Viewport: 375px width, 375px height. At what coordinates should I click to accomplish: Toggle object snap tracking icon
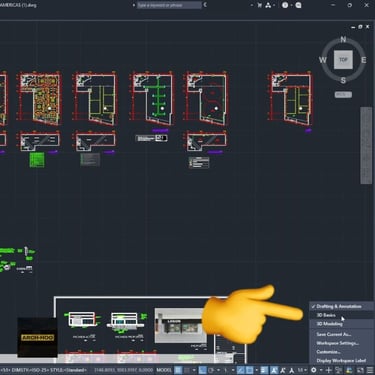point(241,370)
